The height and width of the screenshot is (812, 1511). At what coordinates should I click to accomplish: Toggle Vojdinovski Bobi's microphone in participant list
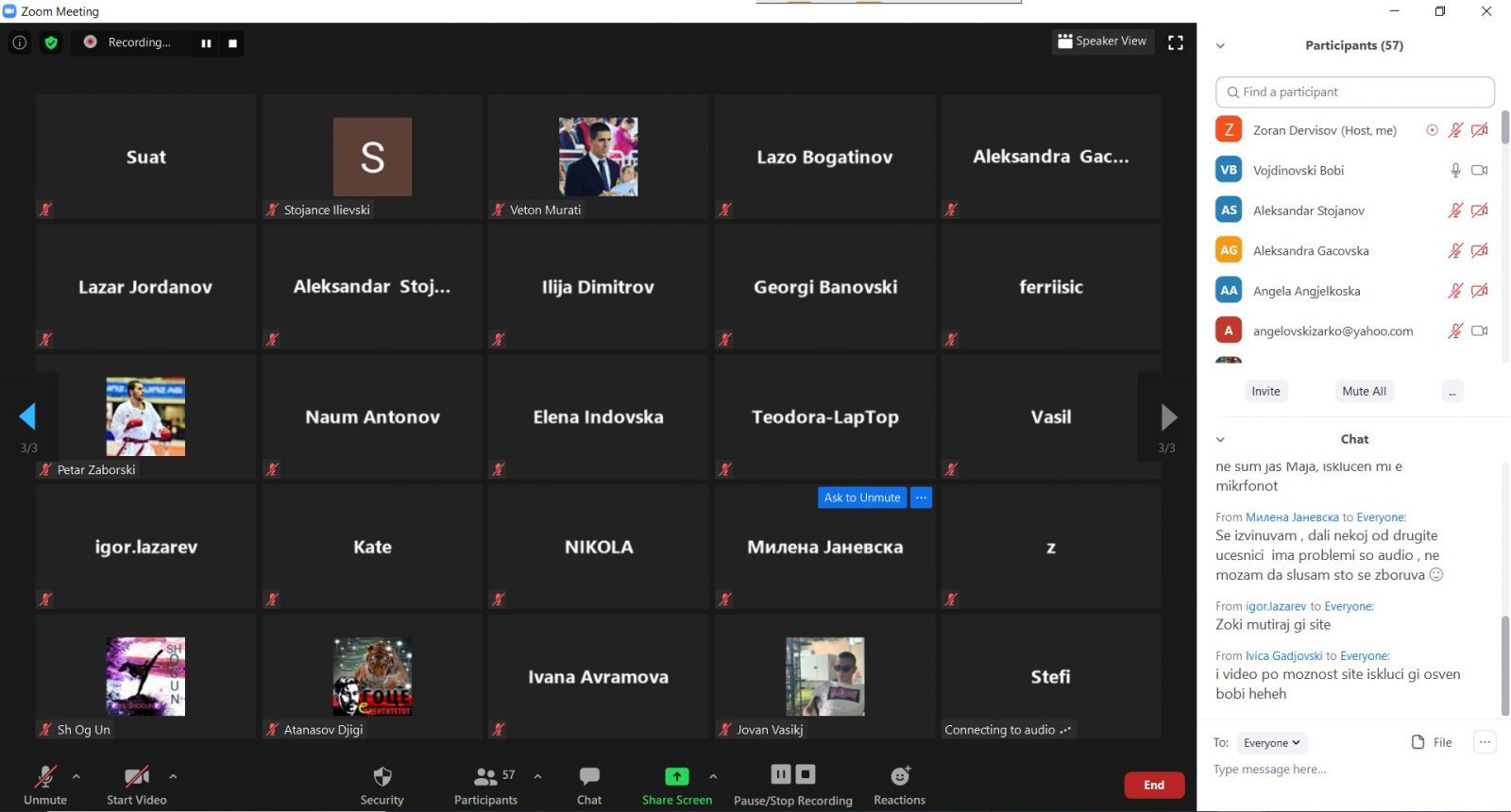pos(1455,170)
